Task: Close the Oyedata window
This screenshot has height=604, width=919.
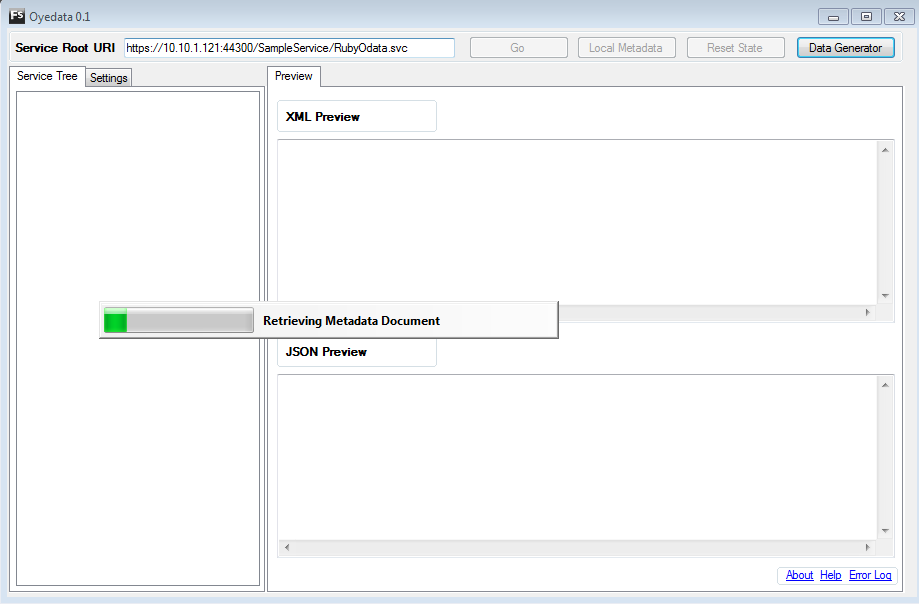Action: click(899, 17)
